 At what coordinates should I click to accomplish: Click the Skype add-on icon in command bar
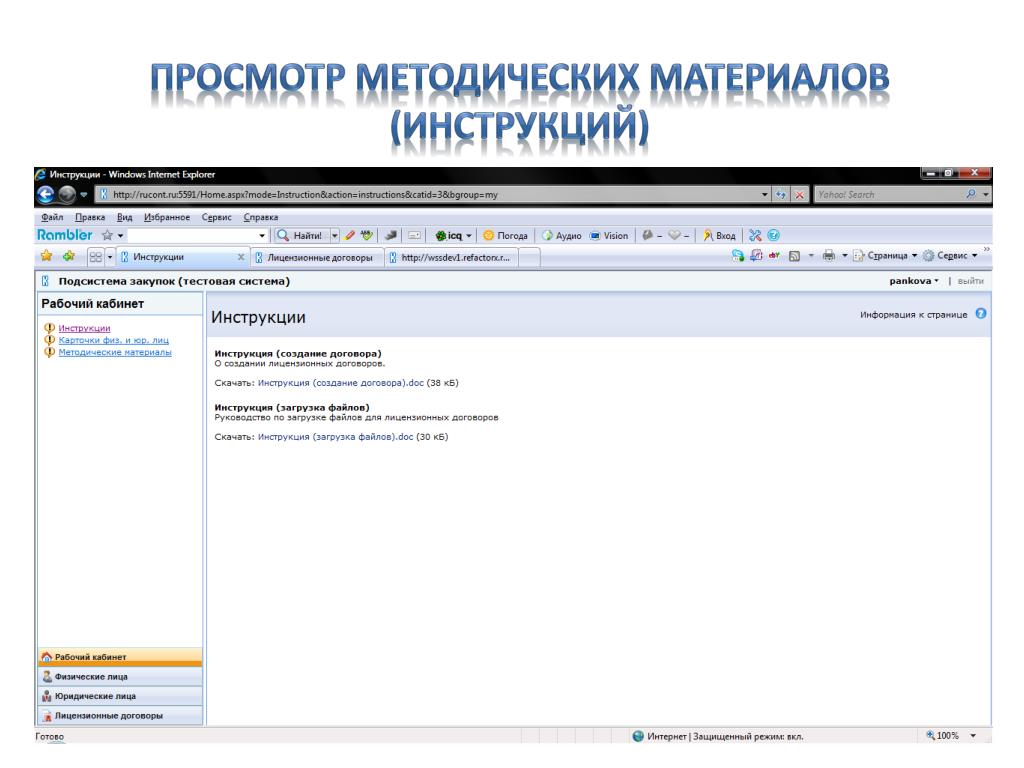click(x=737, y=255)
